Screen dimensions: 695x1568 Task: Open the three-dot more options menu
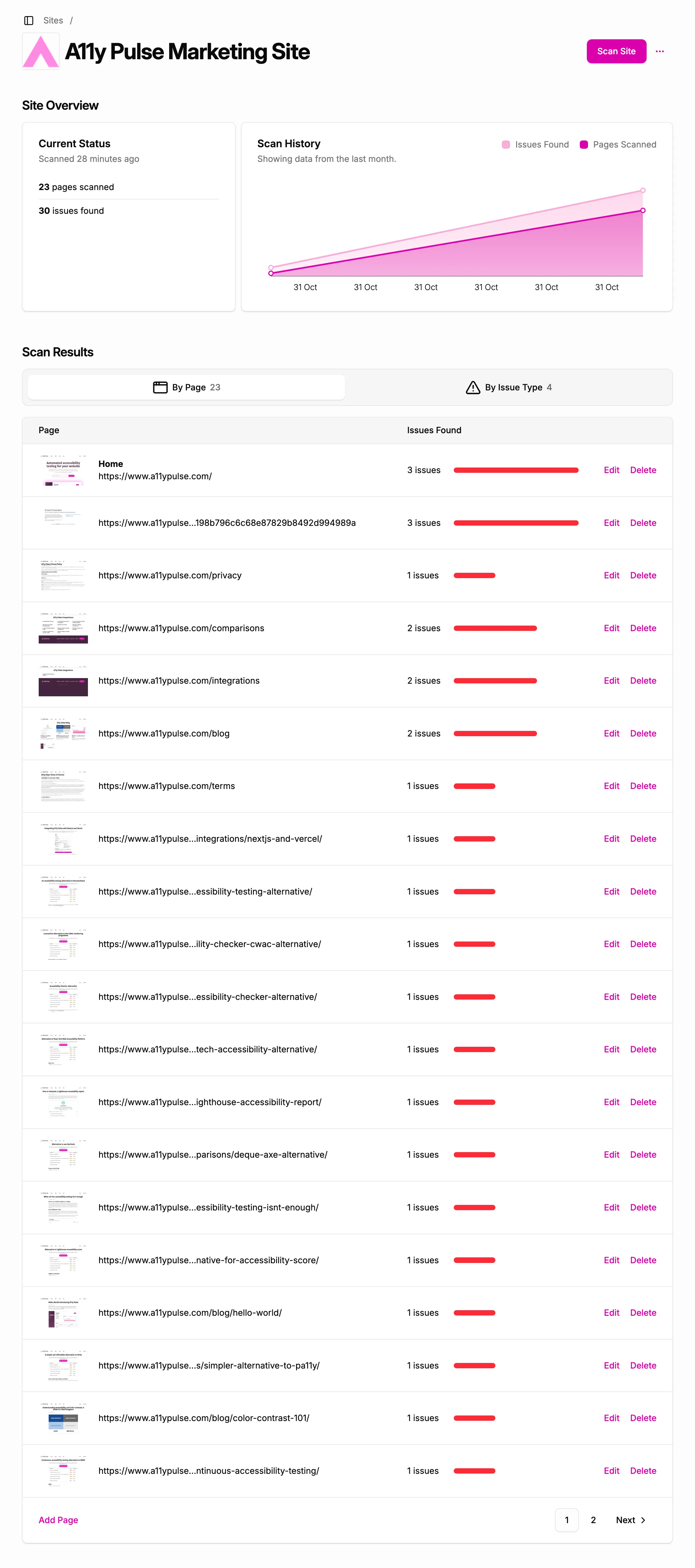(660, 52)
